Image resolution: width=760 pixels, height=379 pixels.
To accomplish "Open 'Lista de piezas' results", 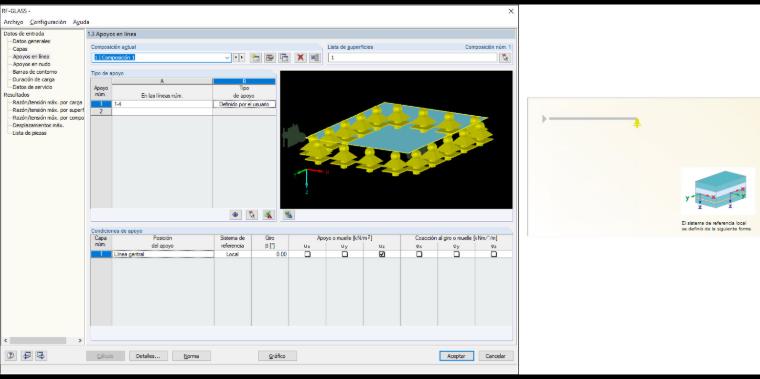I will click(30, 133).
